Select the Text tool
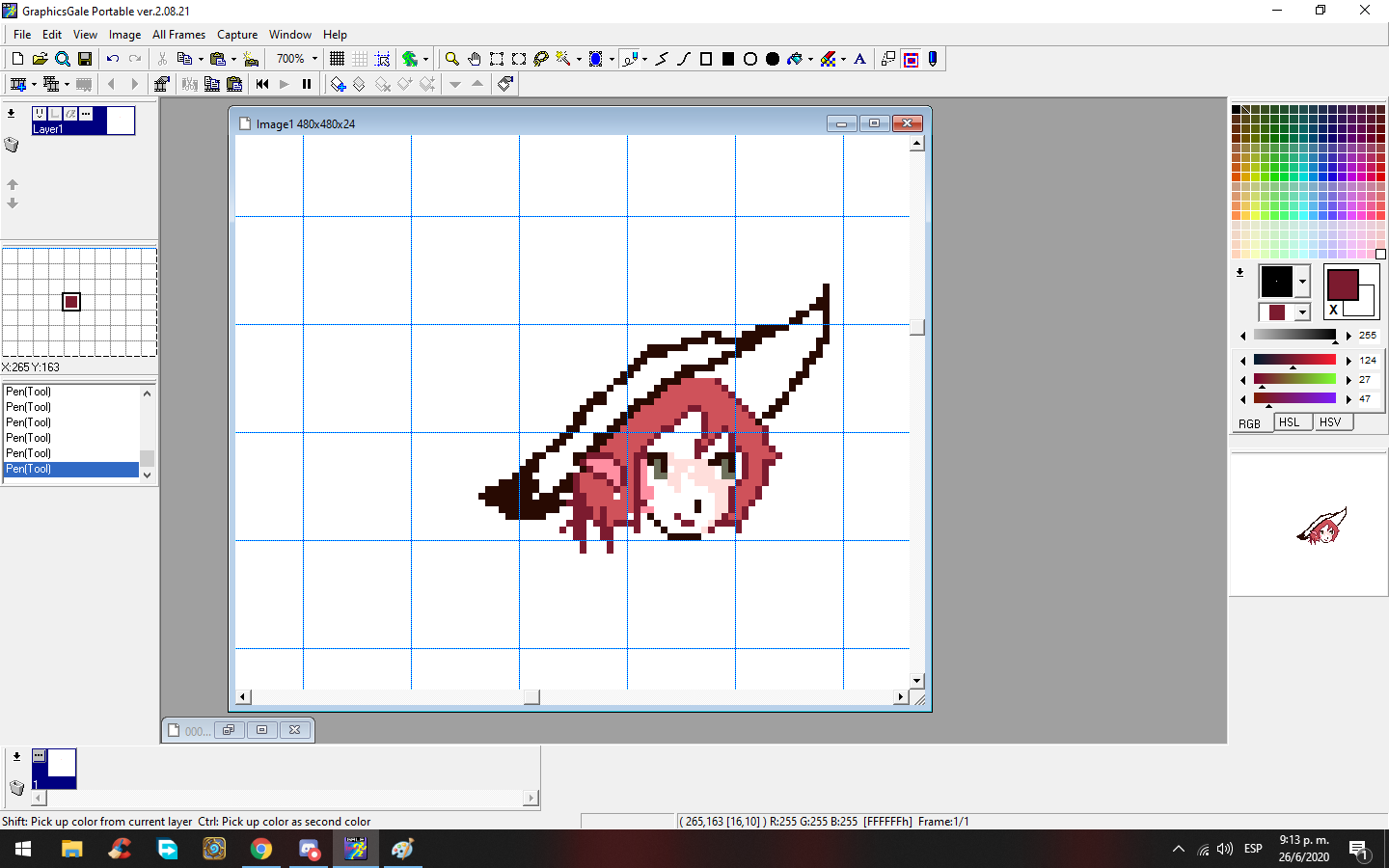Screen dimensions: 1389x868 pos(860,59)
